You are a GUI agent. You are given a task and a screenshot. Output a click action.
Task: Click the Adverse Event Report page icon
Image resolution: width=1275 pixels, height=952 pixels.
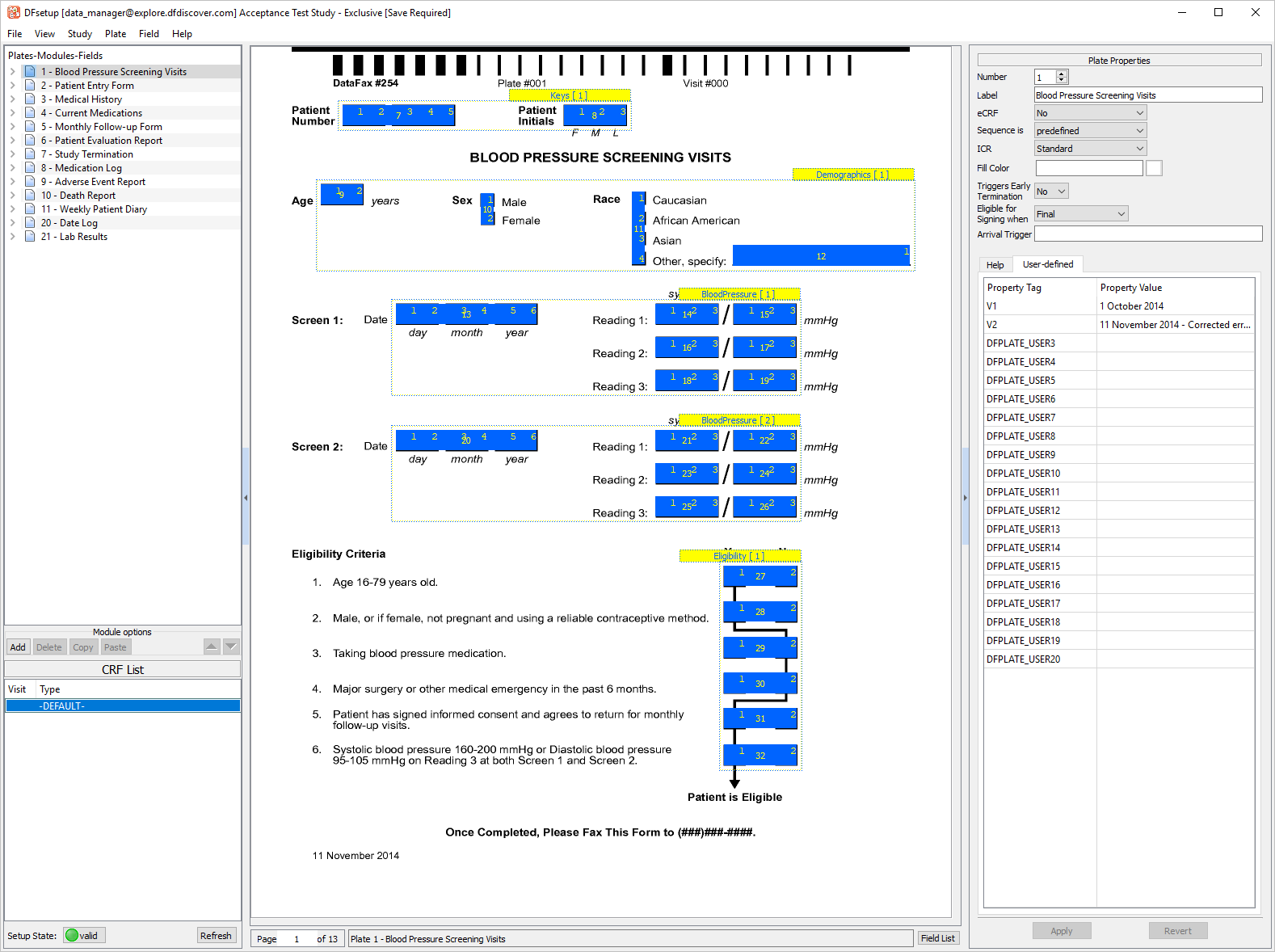(30, 182)
